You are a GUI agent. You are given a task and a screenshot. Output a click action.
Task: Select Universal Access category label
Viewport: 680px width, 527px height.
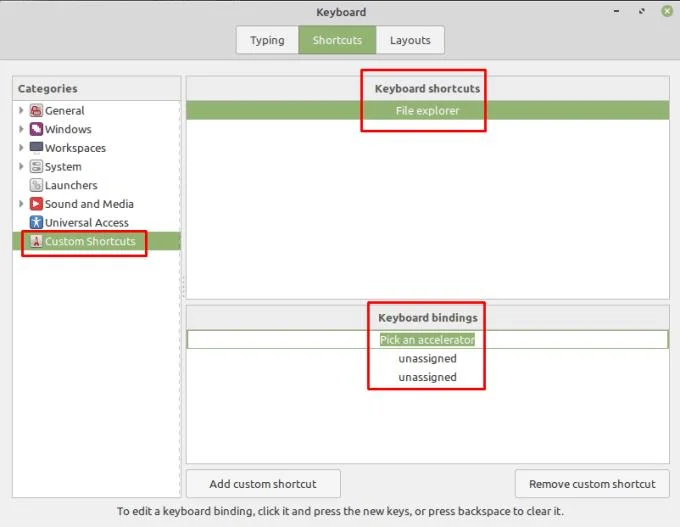tap(87, 223)
